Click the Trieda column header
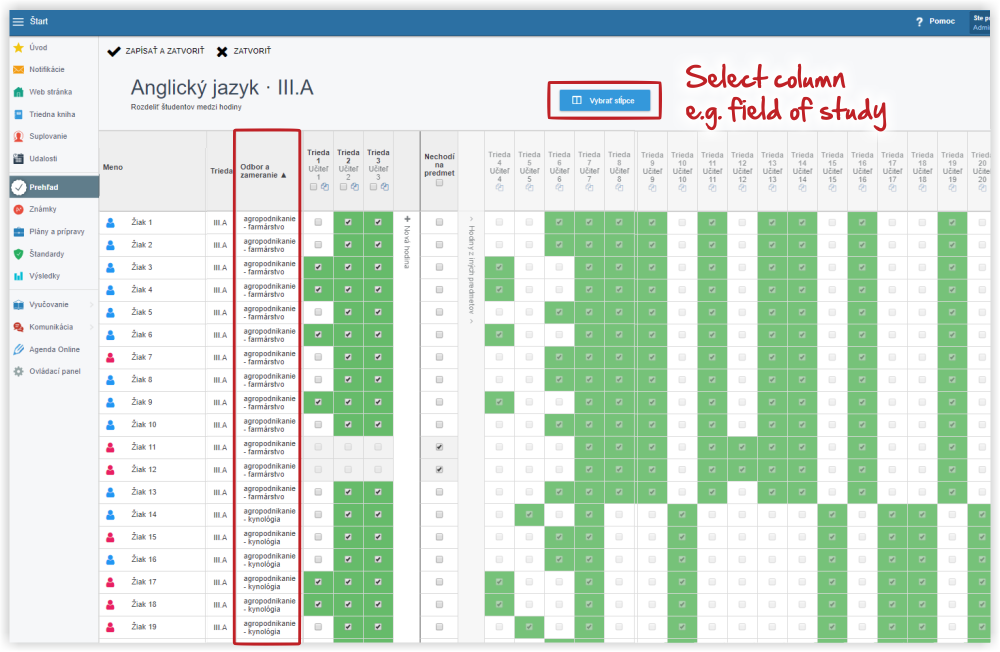The image size is (1000, 652). (x=221, y=172)
